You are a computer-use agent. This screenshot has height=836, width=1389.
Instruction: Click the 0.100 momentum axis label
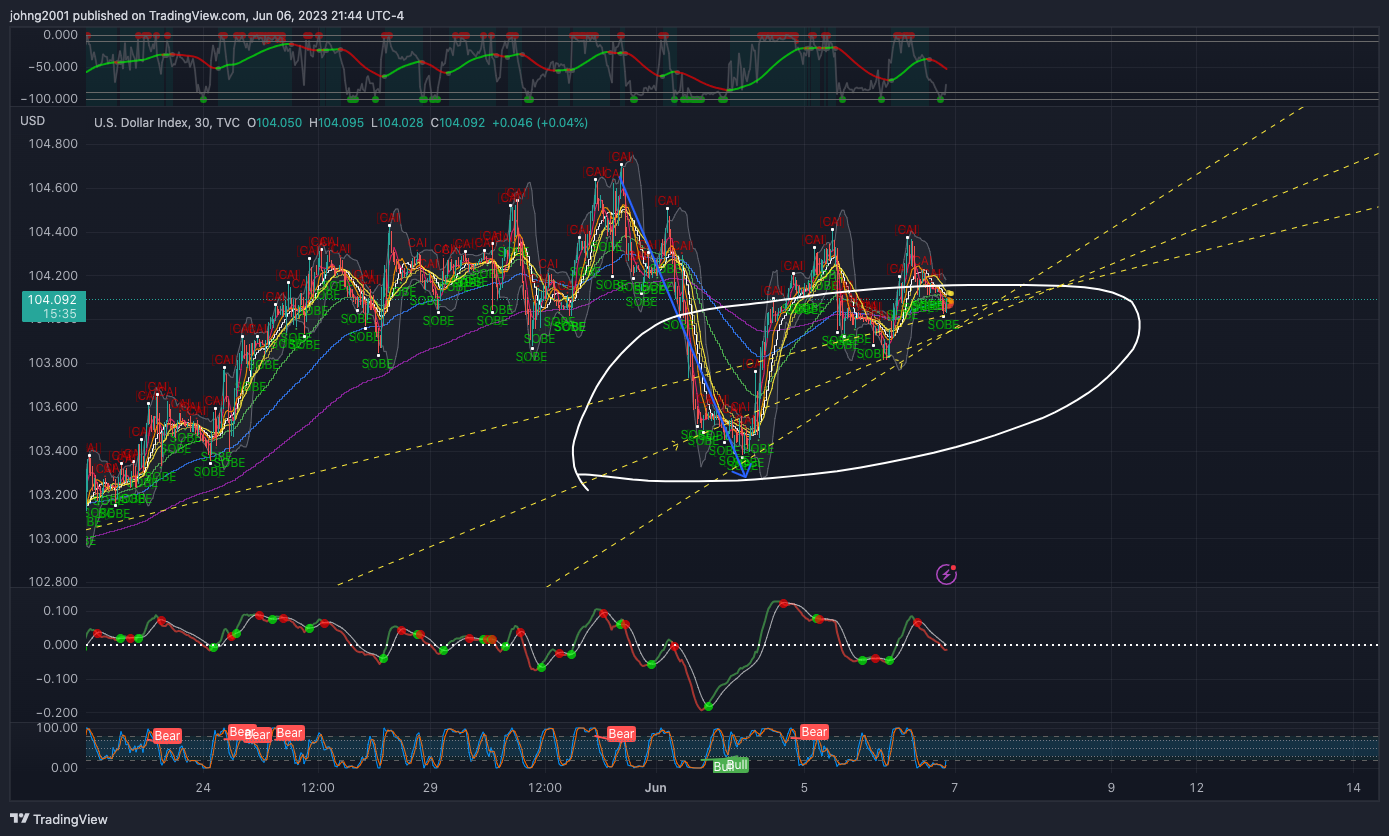(60, 611)
